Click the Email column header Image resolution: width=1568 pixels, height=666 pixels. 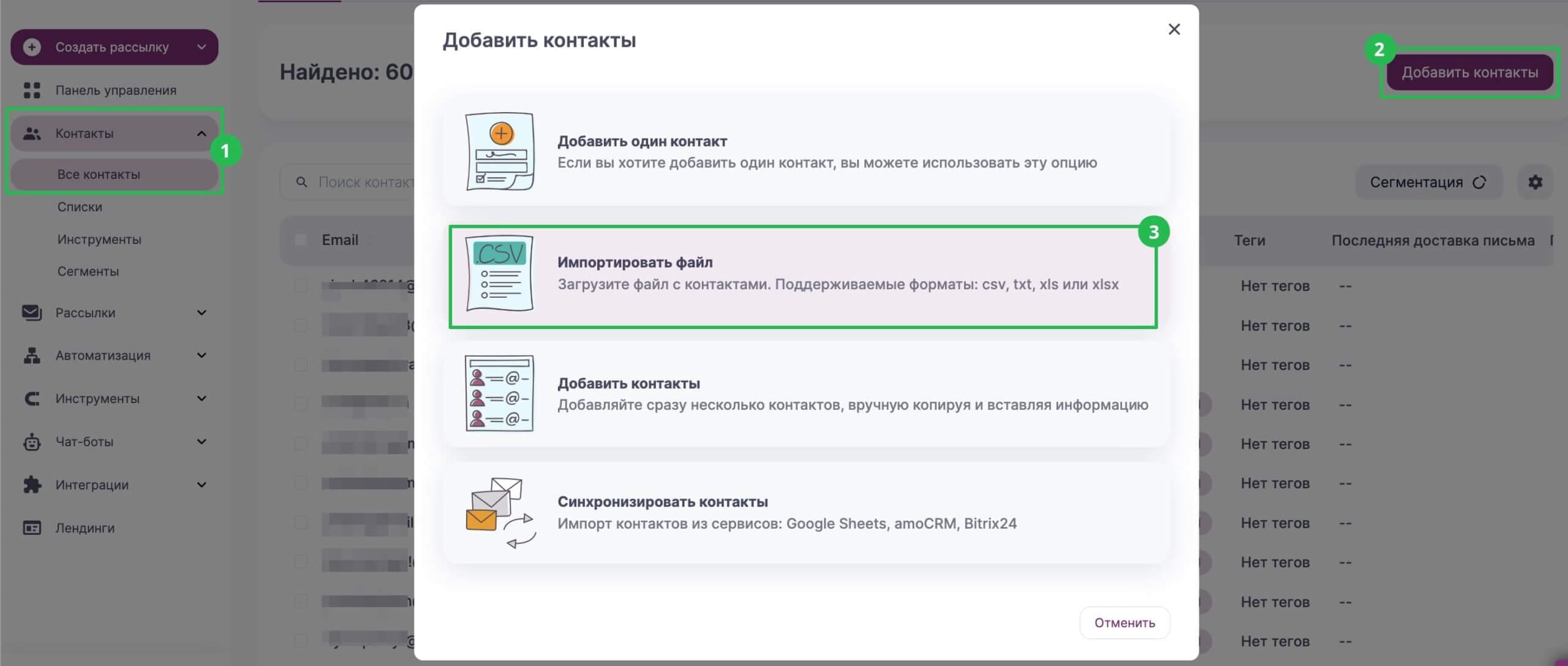tap(340, 240)
